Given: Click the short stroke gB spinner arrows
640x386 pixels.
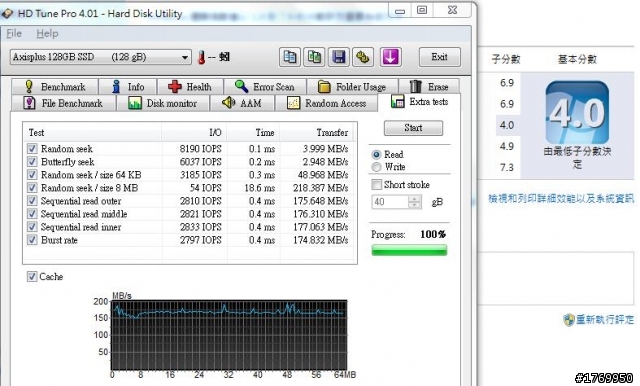Looking at the screenshot, I should [x=415, y=202].
